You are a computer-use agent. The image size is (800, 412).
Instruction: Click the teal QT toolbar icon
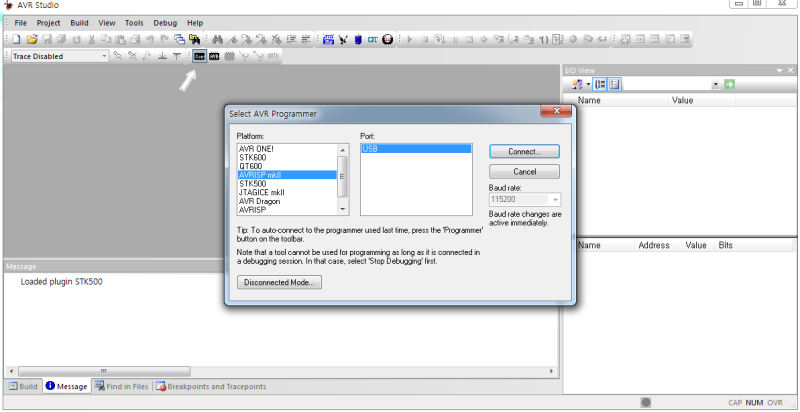pyautogui.click(x=372, y=40)
